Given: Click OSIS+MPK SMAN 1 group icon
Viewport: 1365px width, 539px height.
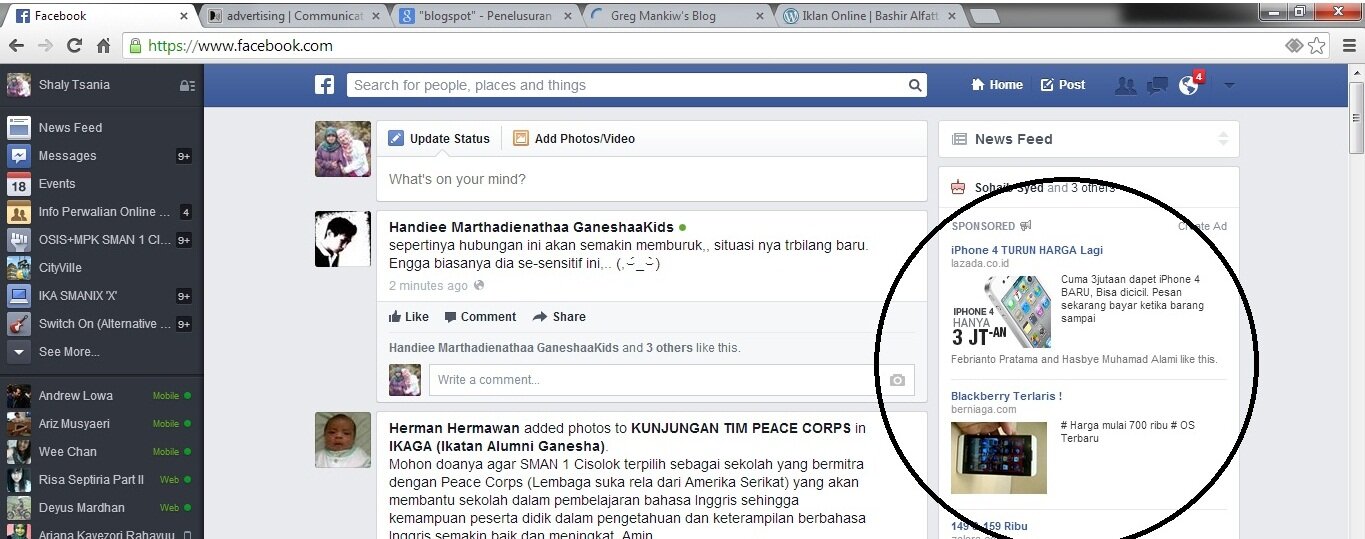Looking at the screenshot, I should click(x=19, y=239).
